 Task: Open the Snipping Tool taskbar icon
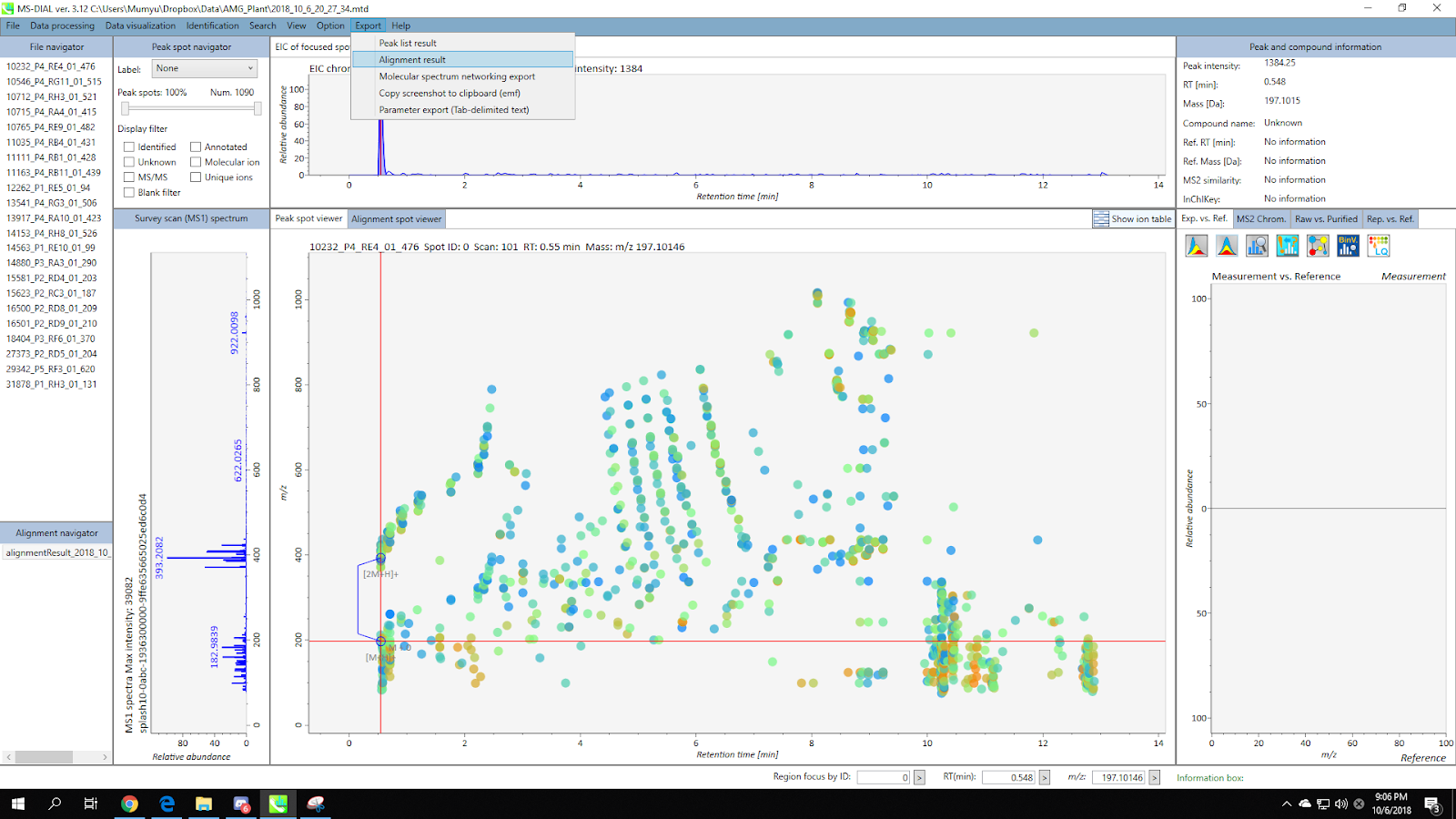[316, 804]
